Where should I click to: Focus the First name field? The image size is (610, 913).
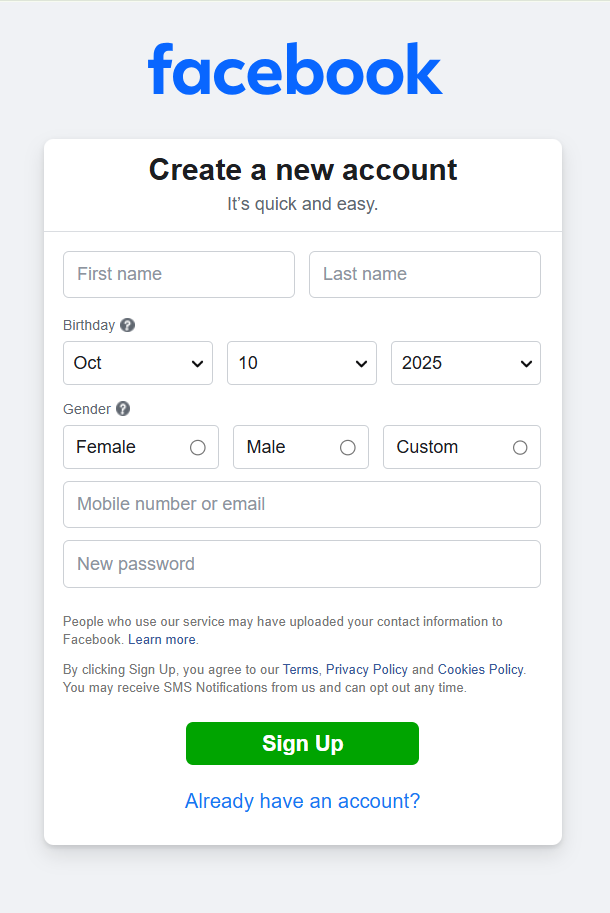tap(179, 274)
